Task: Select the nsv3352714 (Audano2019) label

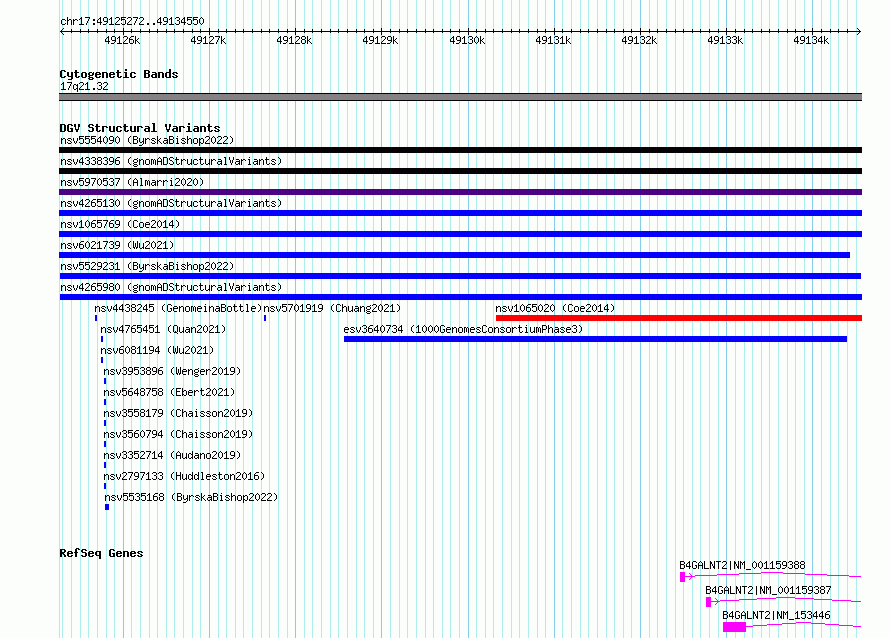Action: [172, 455]
